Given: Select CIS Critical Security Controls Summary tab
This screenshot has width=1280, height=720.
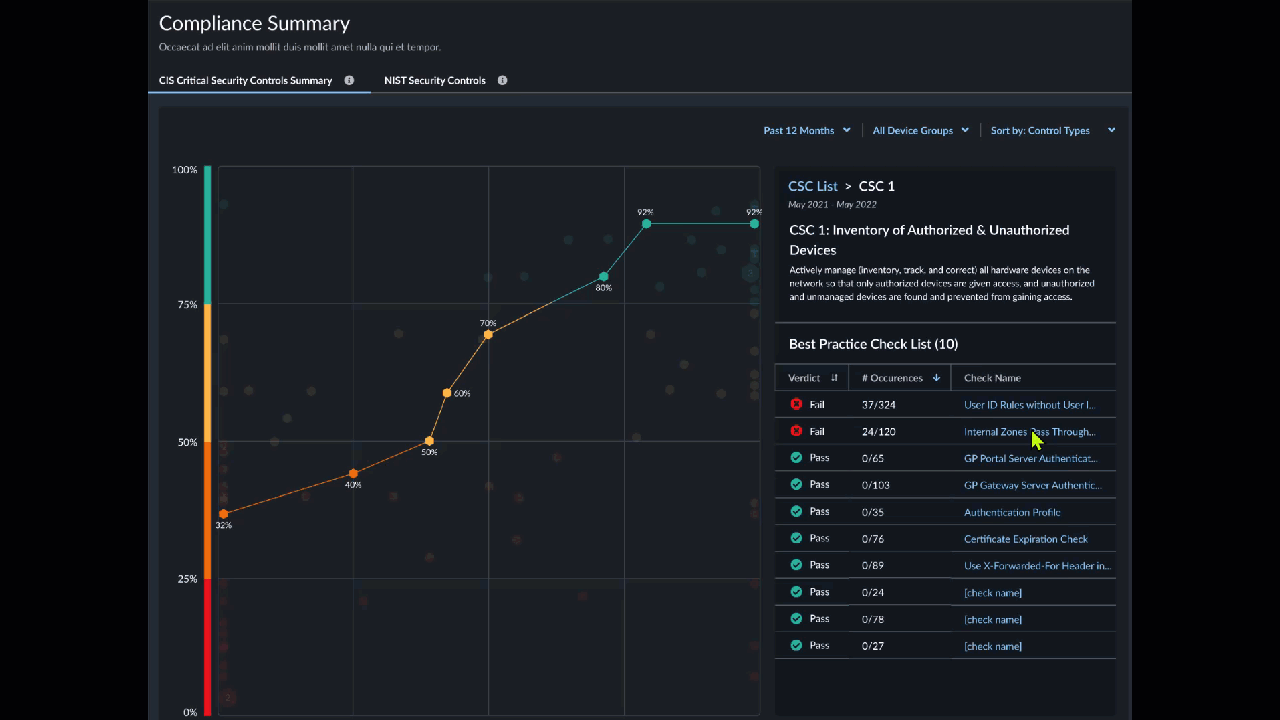Looking at the screenshot, I should (245, 81).
